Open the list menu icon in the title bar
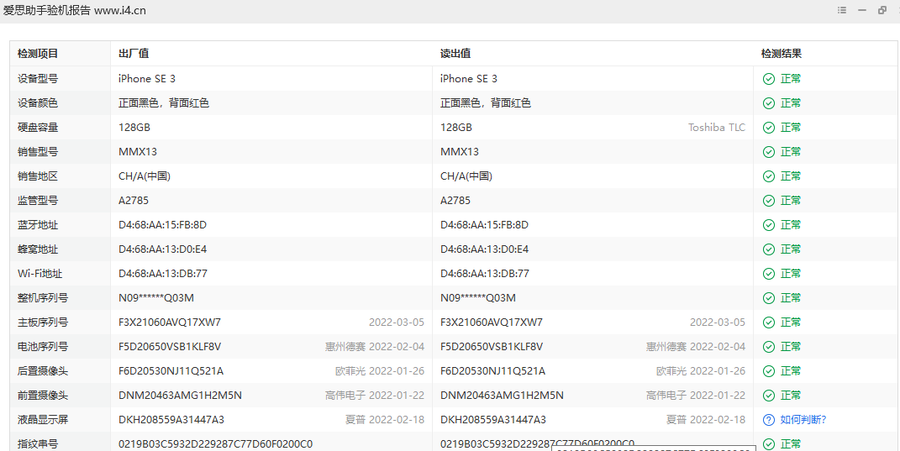The image size is (900, 451). click(x=842, y=10)
